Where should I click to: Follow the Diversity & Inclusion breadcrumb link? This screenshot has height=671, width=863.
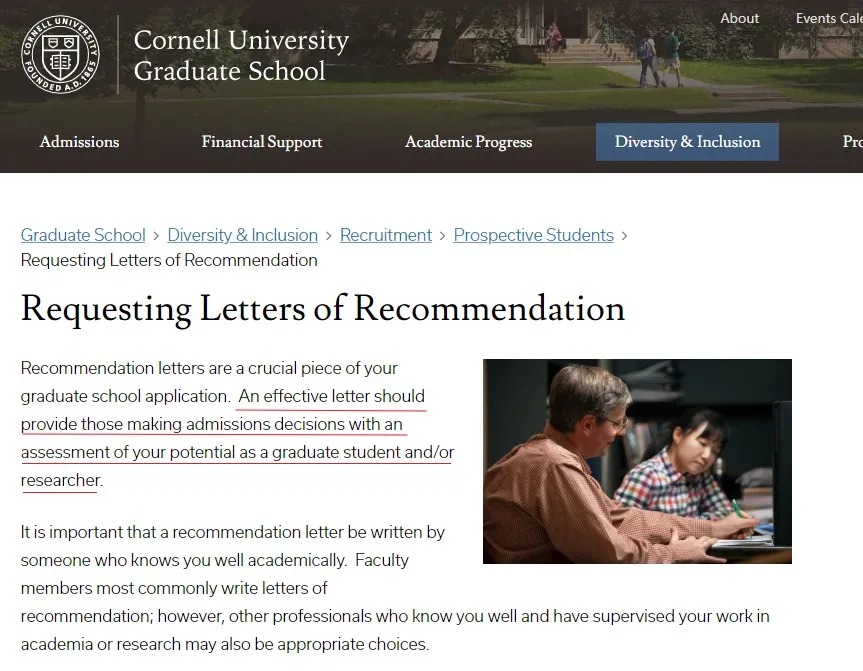243,235
